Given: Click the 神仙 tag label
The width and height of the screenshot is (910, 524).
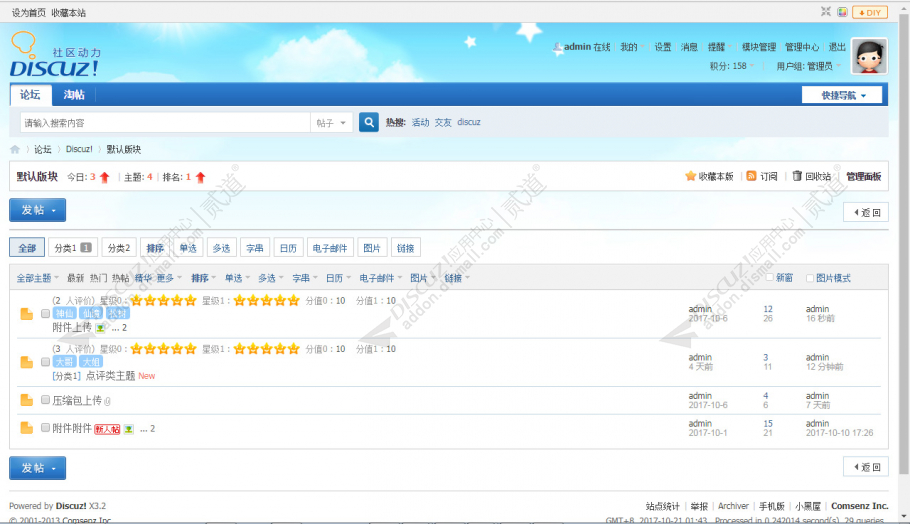Looking at the screenshot, I should point(64,313).
